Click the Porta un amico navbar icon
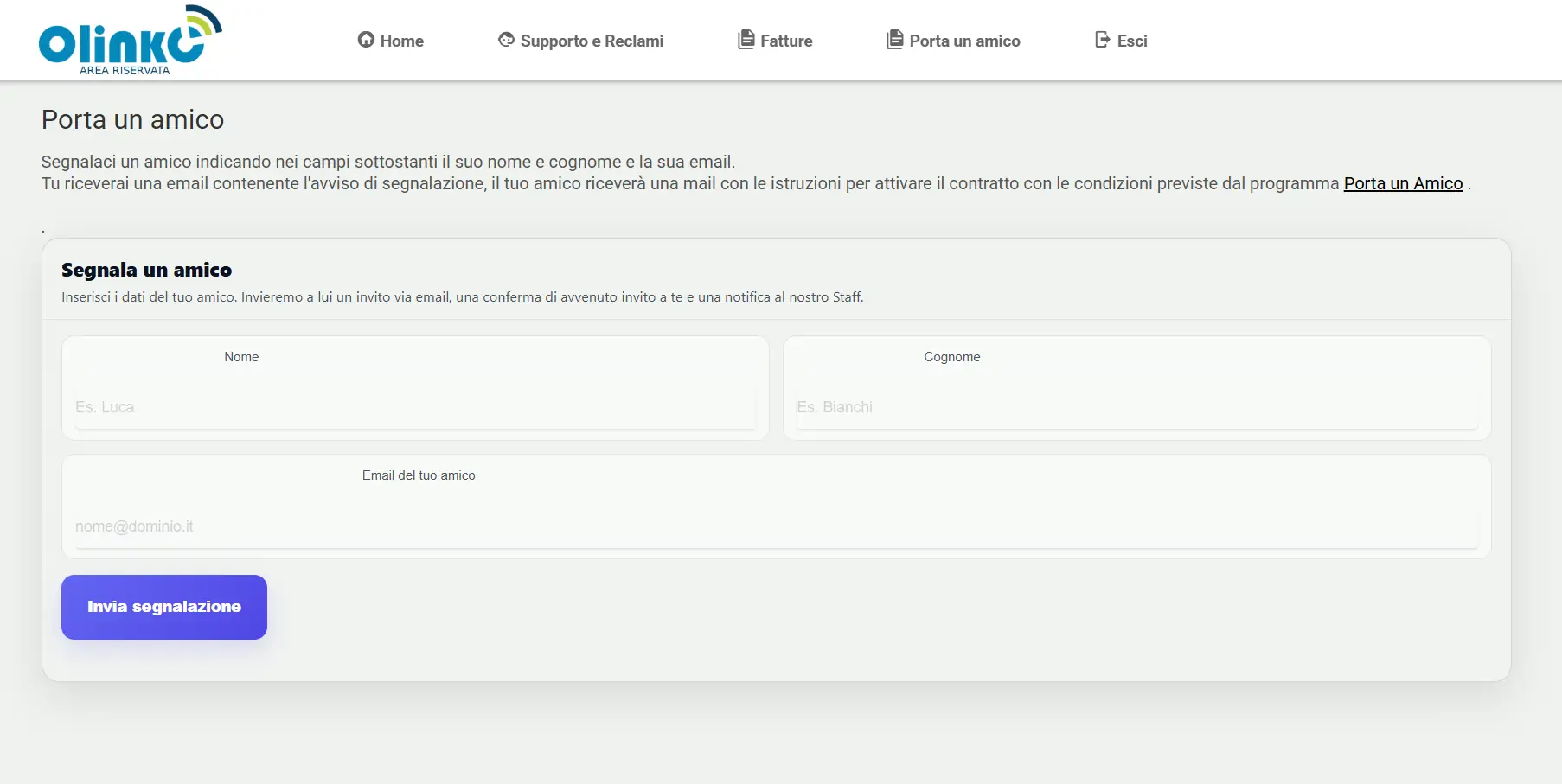1562x784 pixels. [x=894, y=40]
